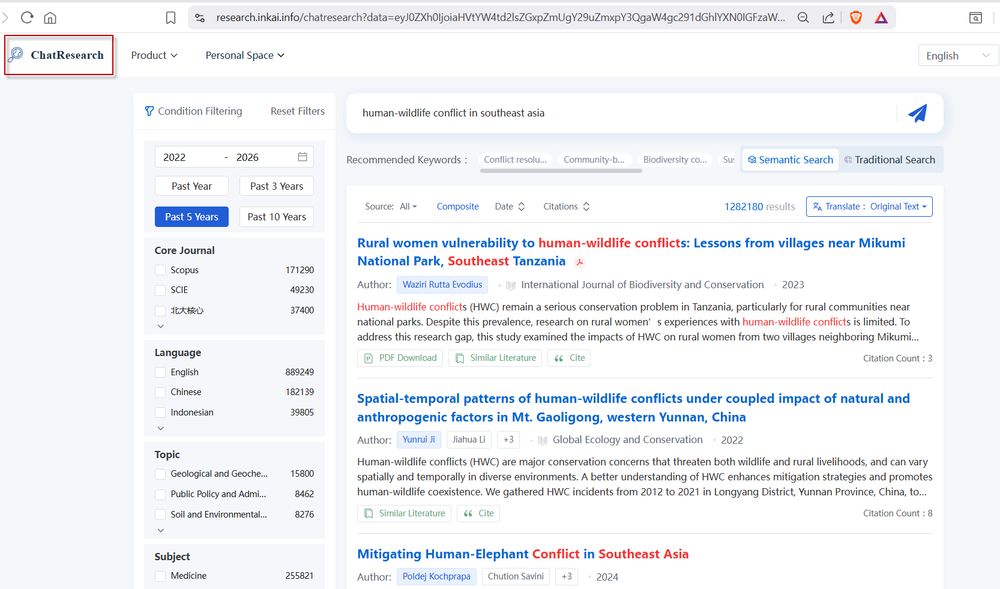Switch to Traditional Search tab
This screenshot has width=1000, height=589.
click(x=889, y=160)
